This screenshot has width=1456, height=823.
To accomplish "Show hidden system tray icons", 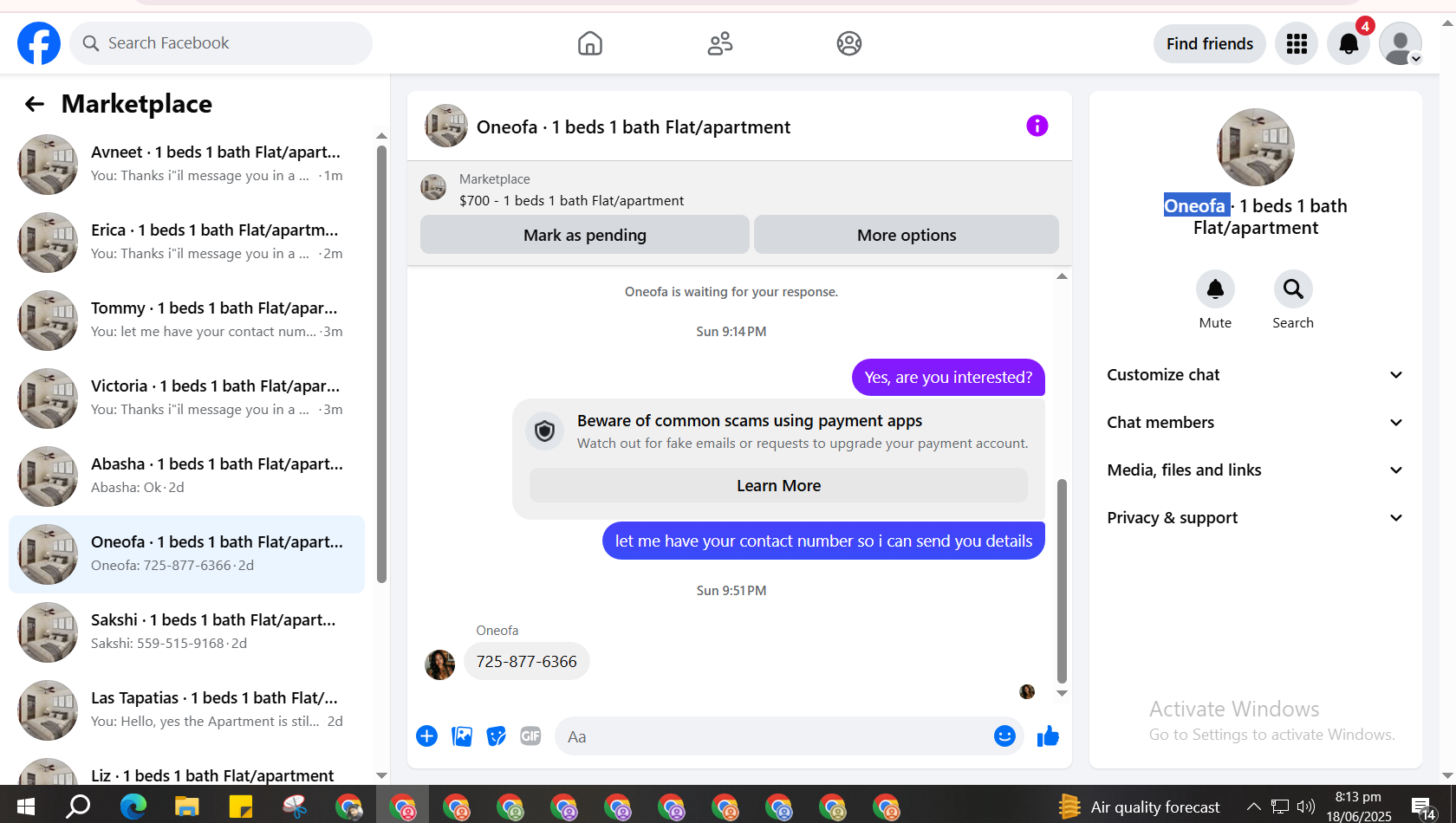I will point(1253,807).
